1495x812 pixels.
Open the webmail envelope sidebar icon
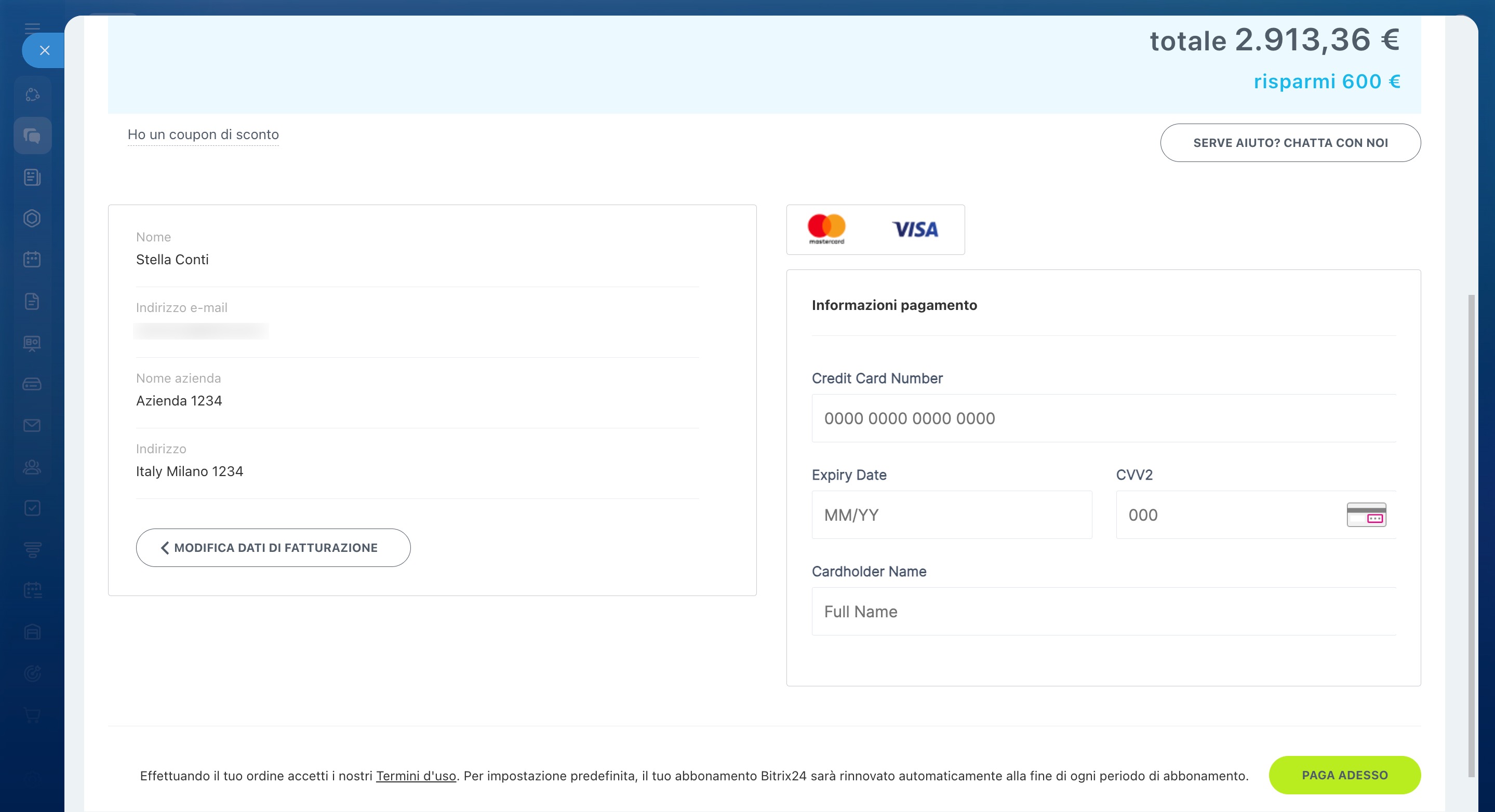click(x=32, y=425)
